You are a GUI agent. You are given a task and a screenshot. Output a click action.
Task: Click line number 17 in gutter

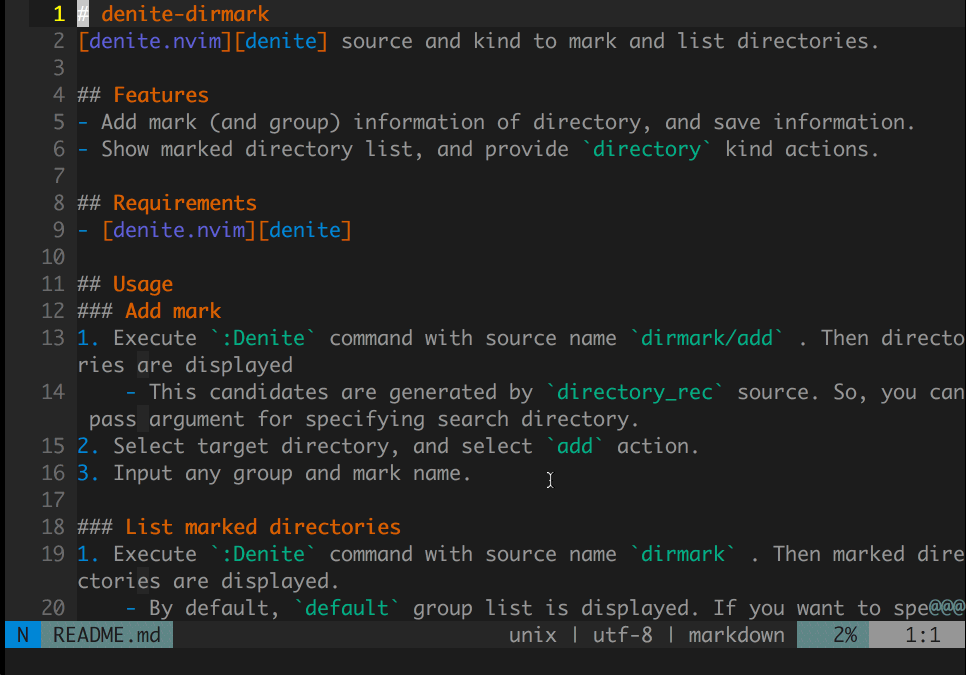53,500
